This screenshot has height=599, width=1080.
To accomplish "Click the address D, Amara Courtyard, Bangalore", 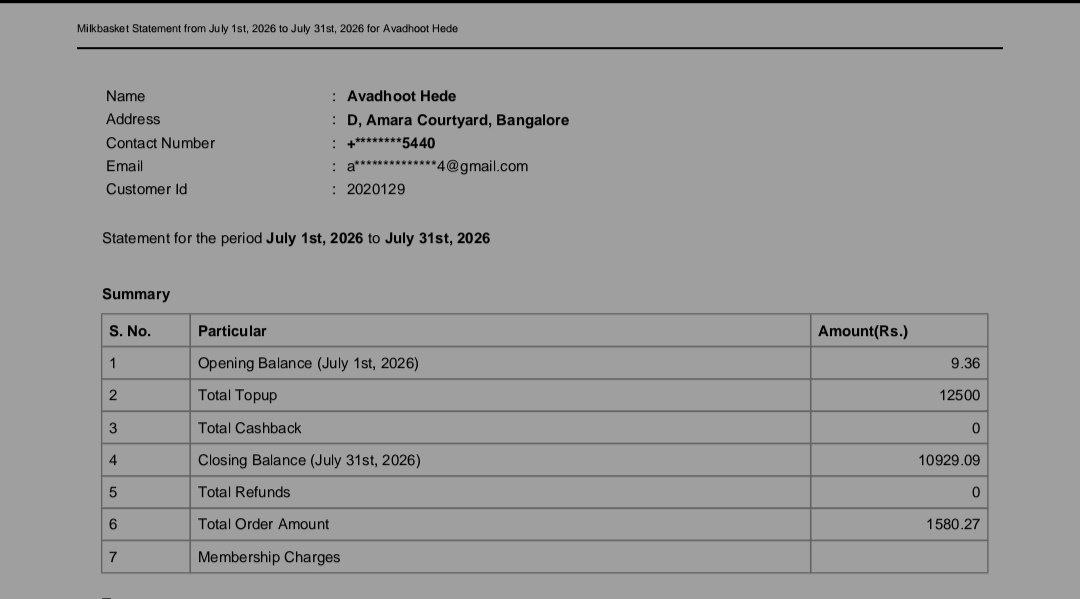I will (x=458, y=120).
